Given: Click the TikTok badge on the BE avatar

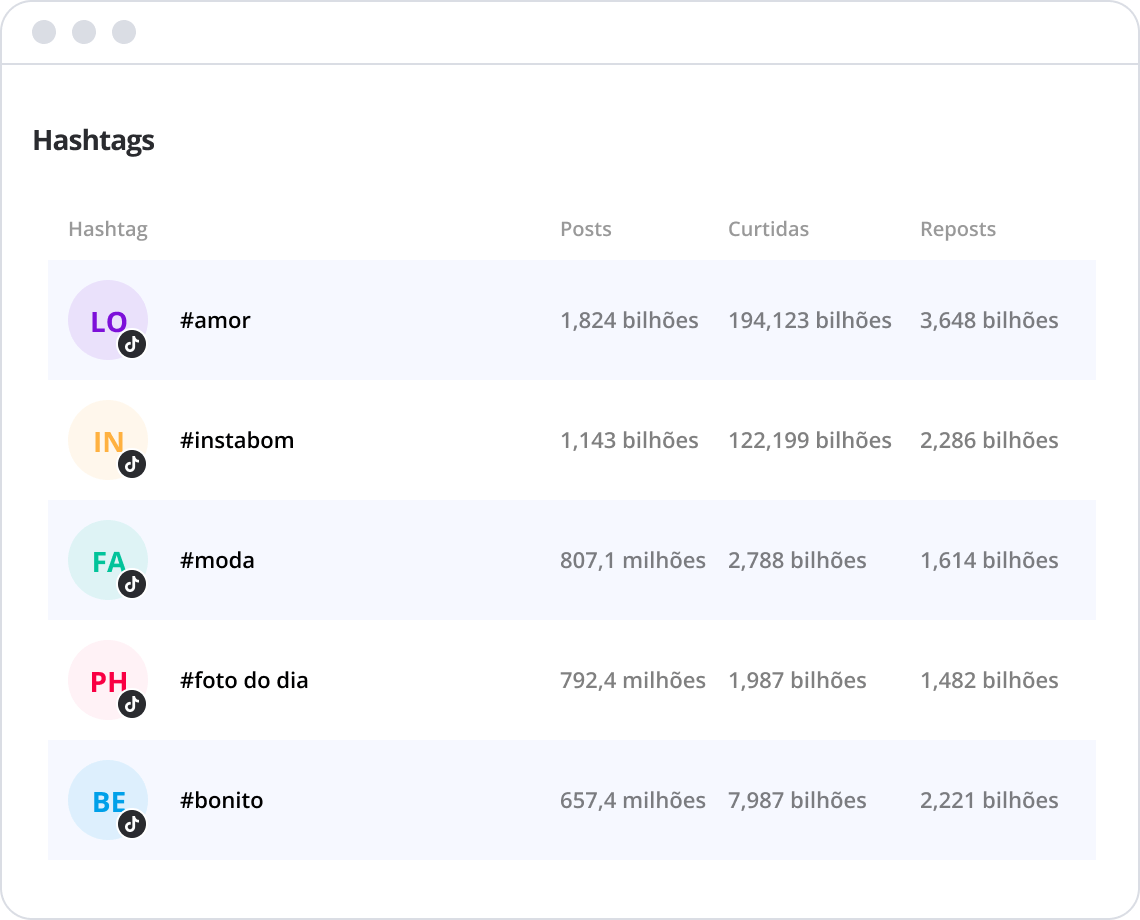Looking at the screenshot, I should (x=132, y=824).
